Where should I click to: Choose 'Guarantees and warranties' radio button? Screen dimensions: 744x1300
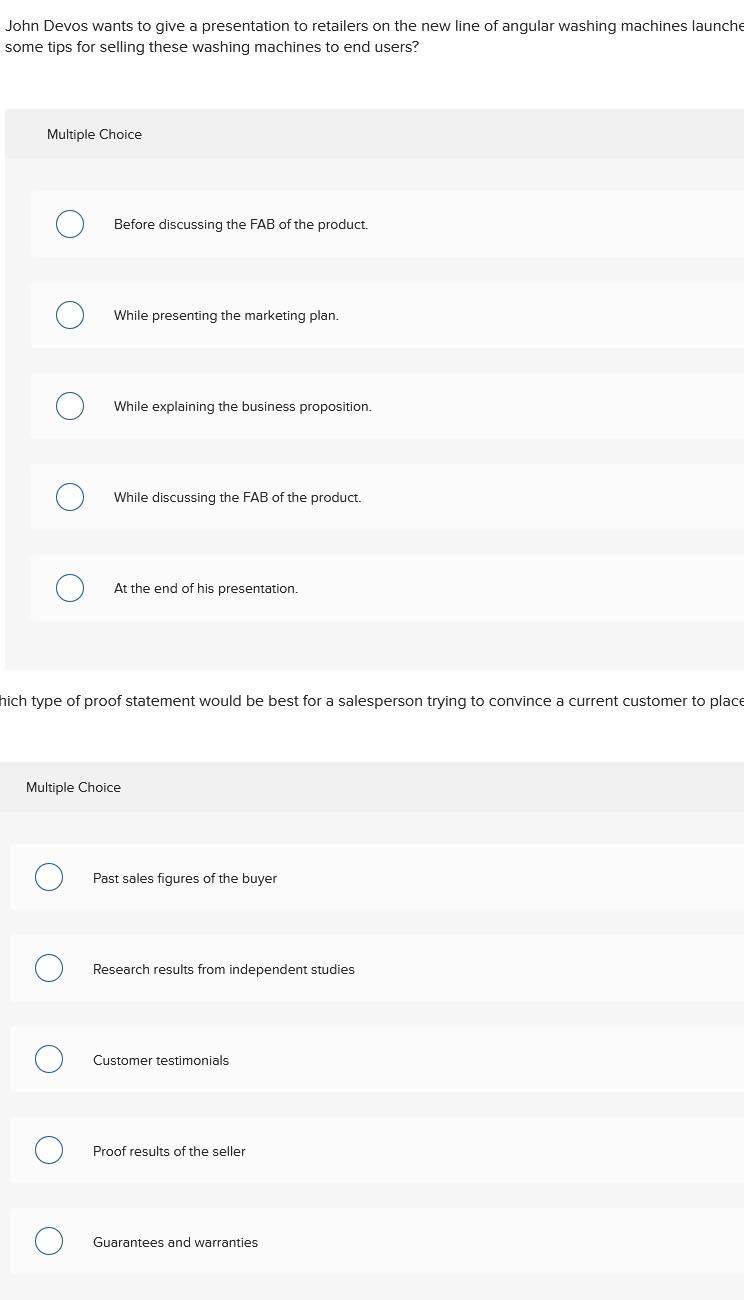[x=49, y=1241]
